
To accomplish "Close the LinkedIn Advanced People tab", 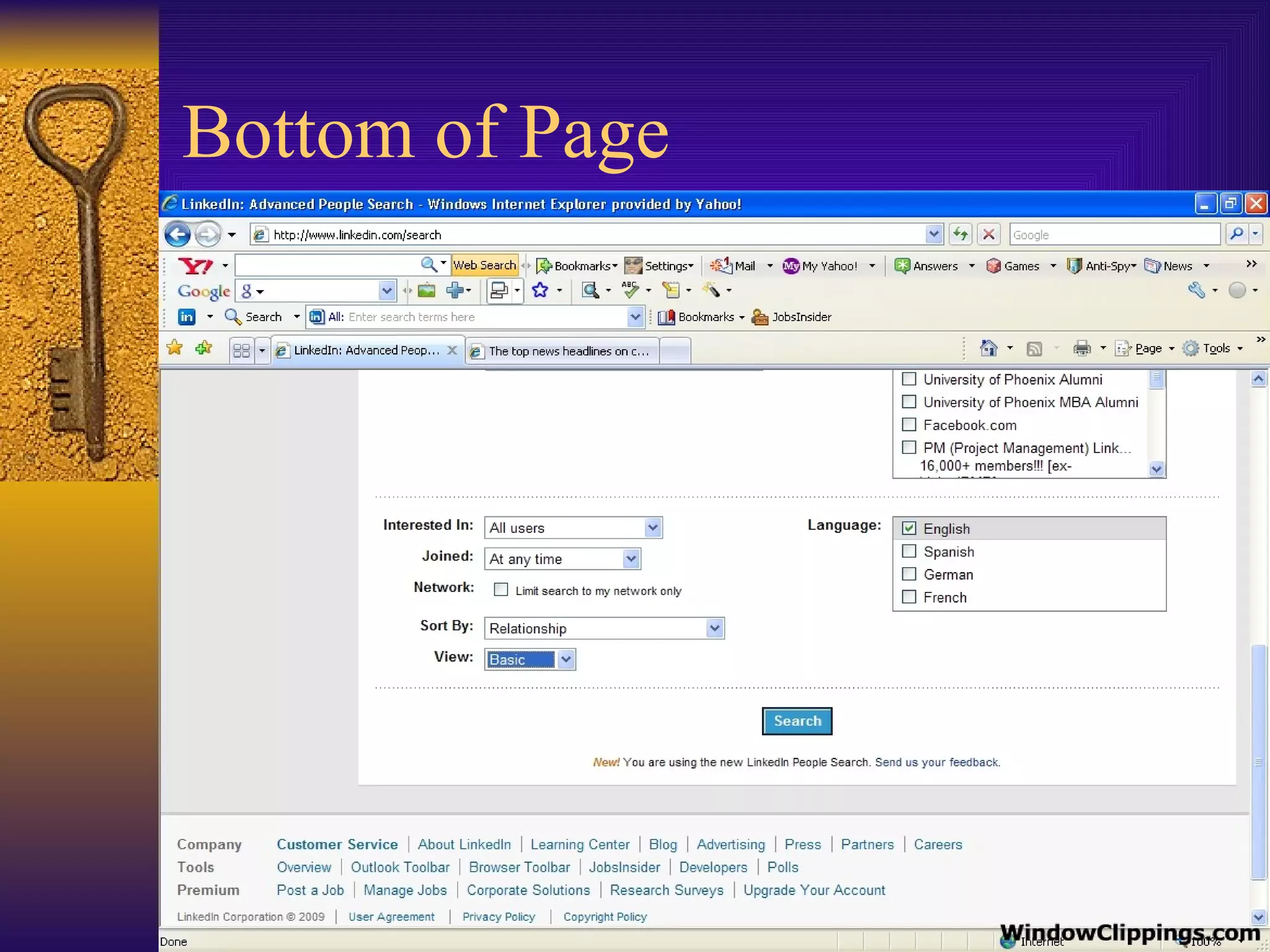I will [x=453, y=350].
